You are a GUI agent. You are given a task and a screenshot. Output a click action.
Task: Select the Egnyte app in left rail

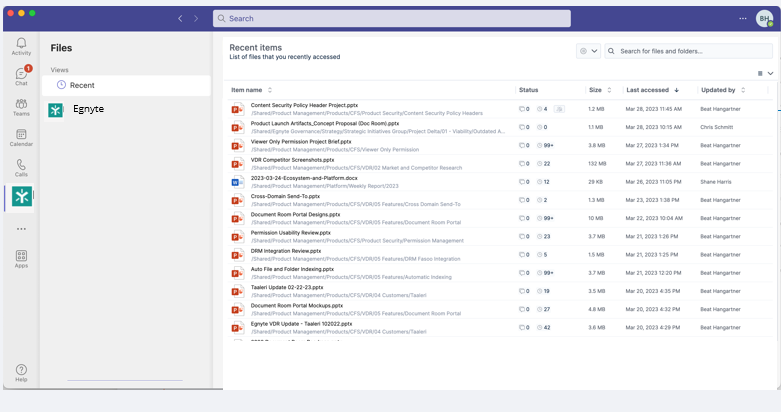tap(21, 197)
